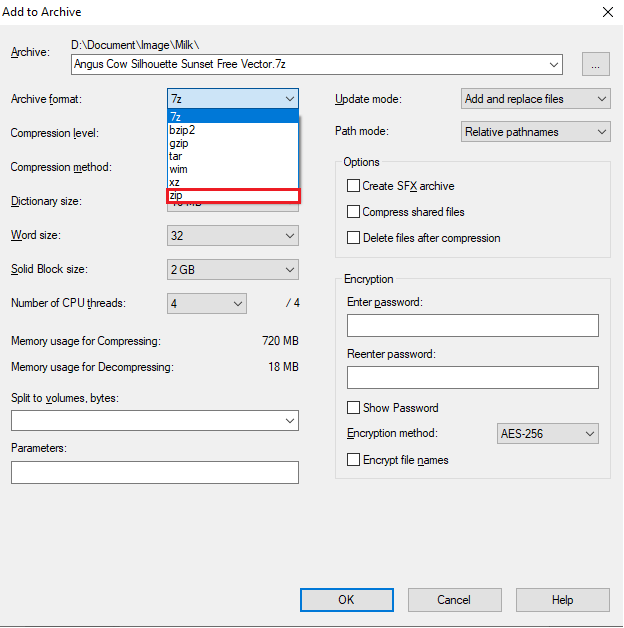Choose bzip2 in the format dropdown list

pyautogui.click(x=232, y=130)
